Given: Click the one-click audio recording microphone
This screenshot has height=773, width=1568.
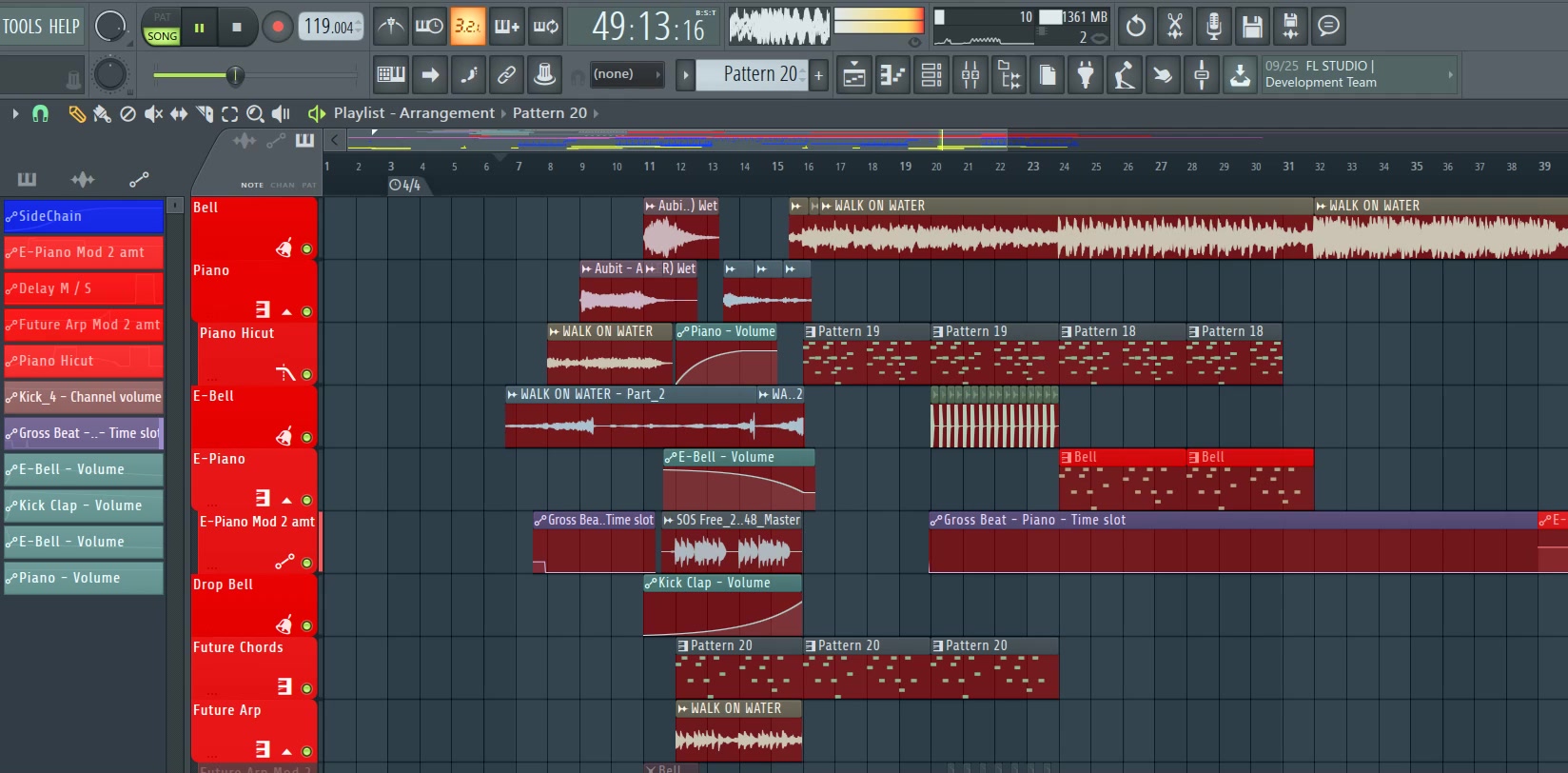Looking at the screenshot, I should click(x=1213, y=26).
